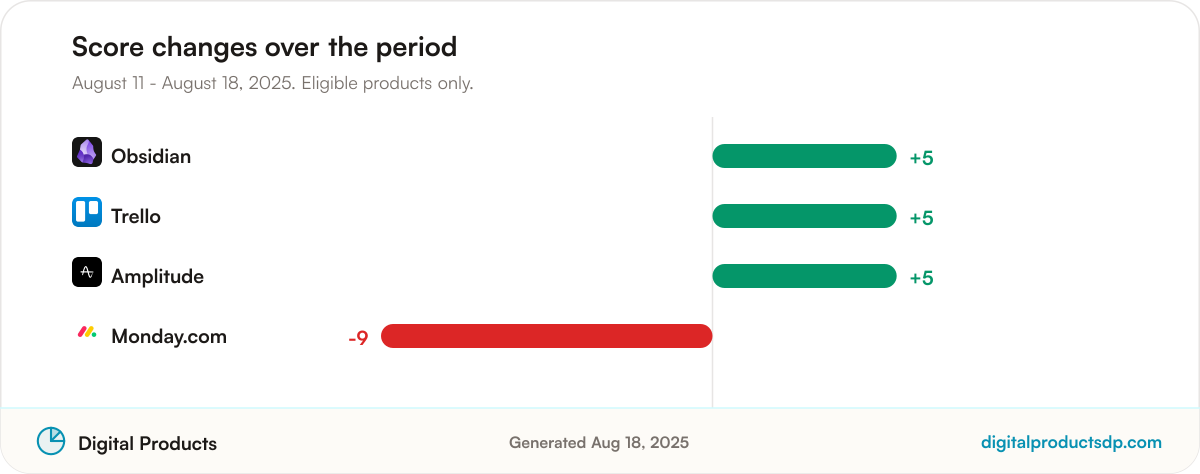This screenshot has width=1200, height=474.
Task: Select the Trello product name
Action: (x=136, y=216)
